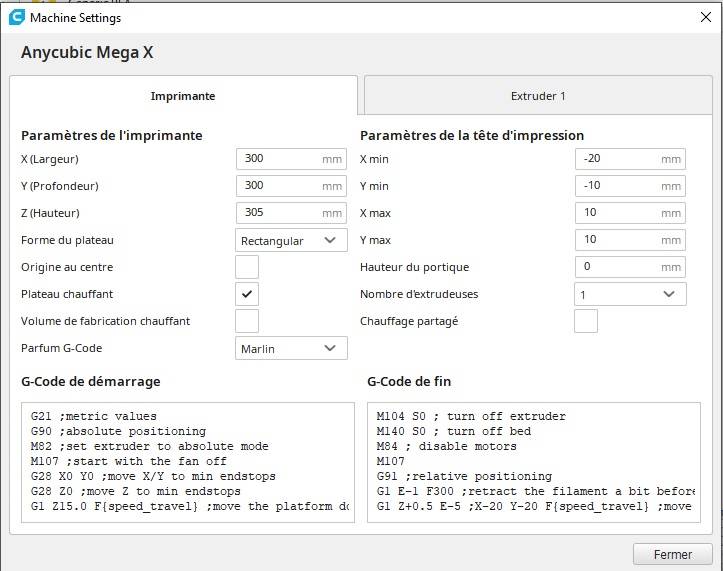
Task: Click inside the G-Code de démarrage text area
Action: click(188, 462)
